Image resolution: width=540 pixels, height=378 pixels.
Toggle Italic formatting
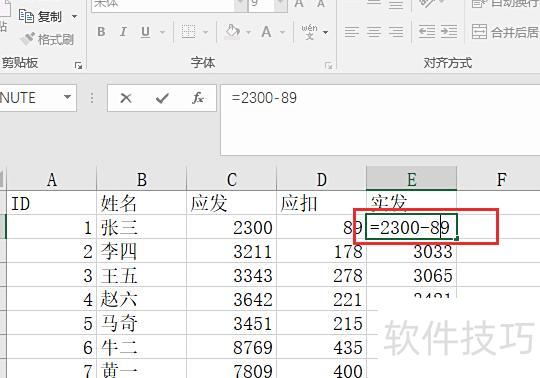coord(123,32)
